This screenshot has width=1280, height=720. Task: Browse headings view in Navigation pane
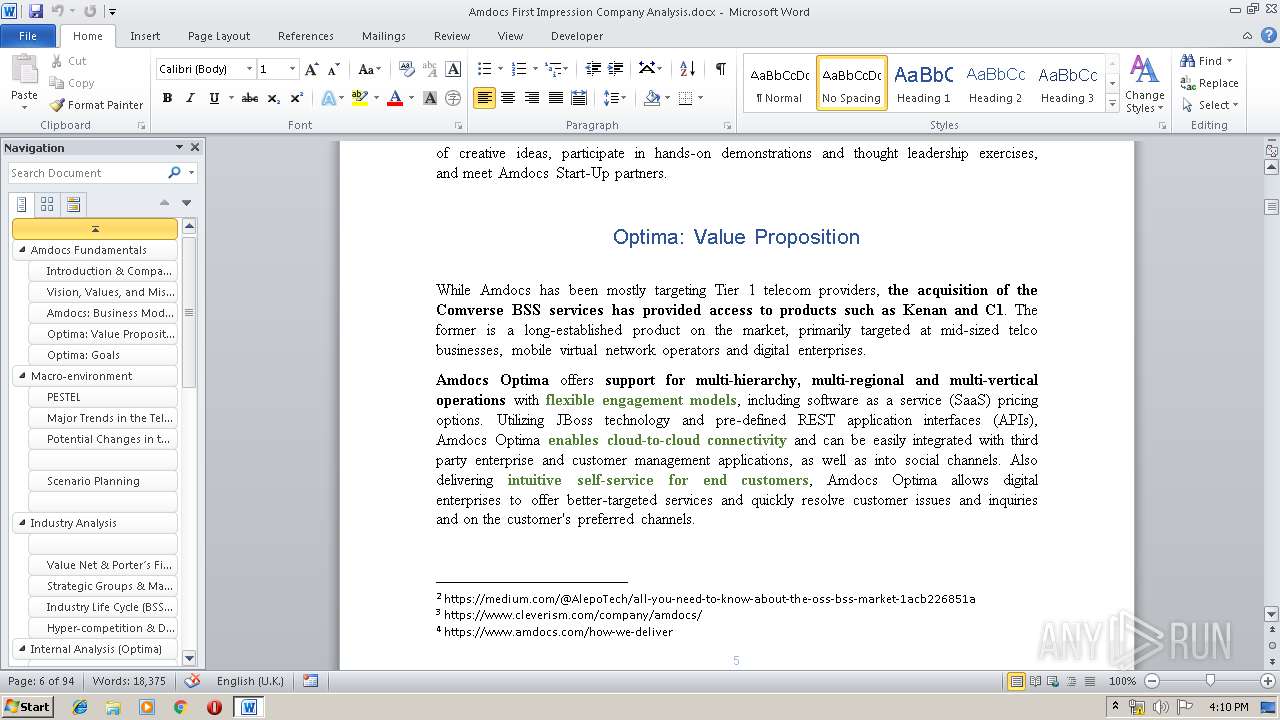[22, 205]
